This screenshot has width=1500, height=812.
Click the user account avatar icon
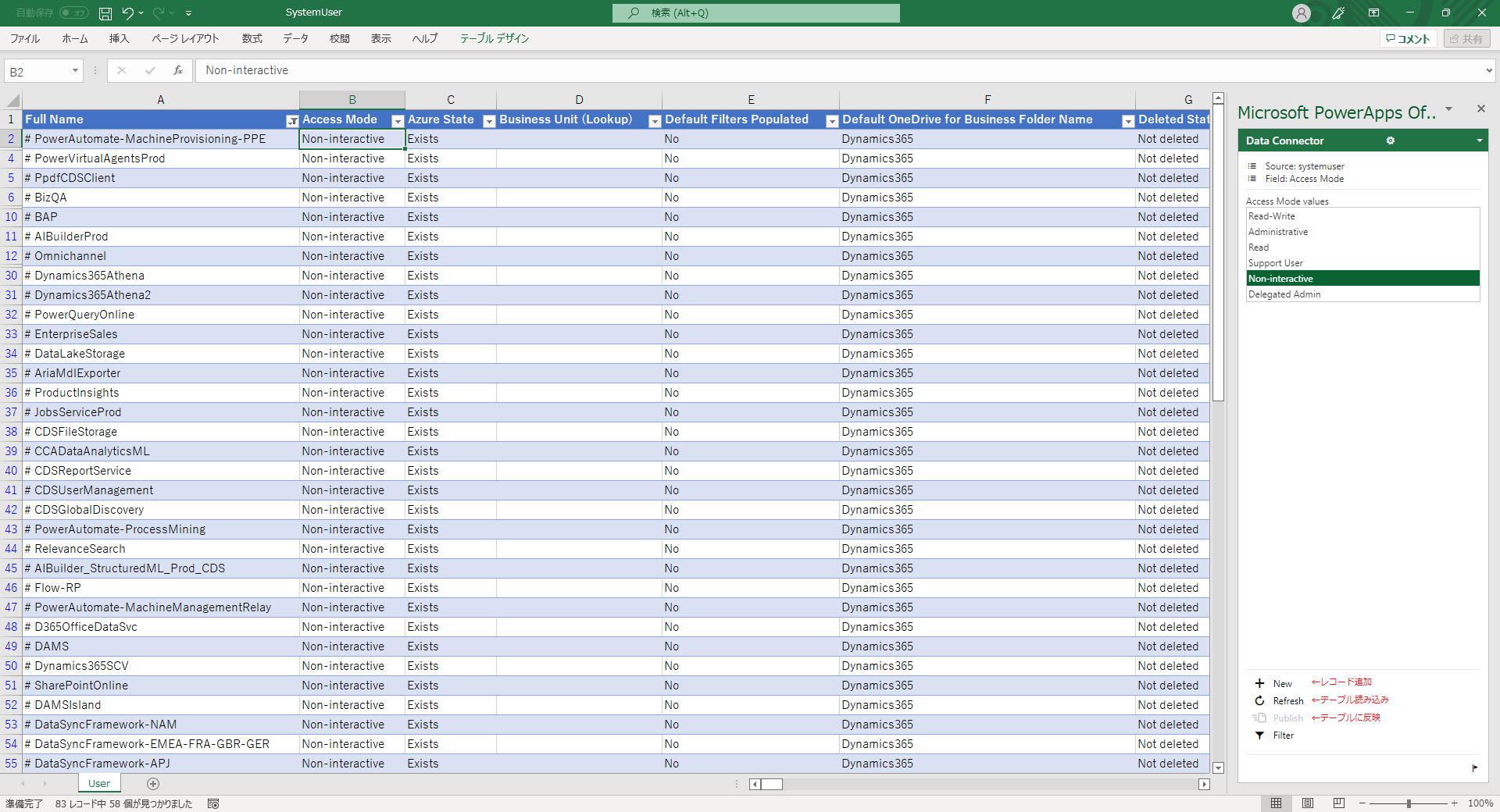tap(1301, 13)
